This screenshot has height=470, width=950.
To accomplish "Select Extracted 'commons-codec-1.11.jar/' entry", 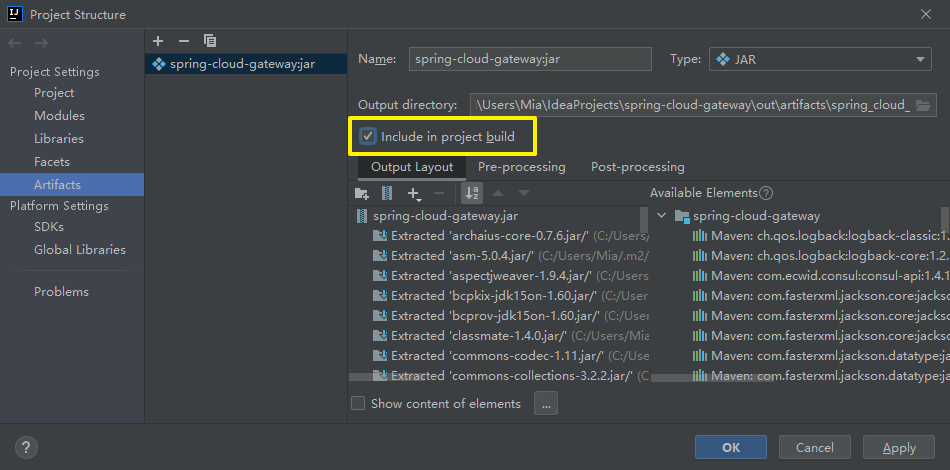I will click(511, 356).
